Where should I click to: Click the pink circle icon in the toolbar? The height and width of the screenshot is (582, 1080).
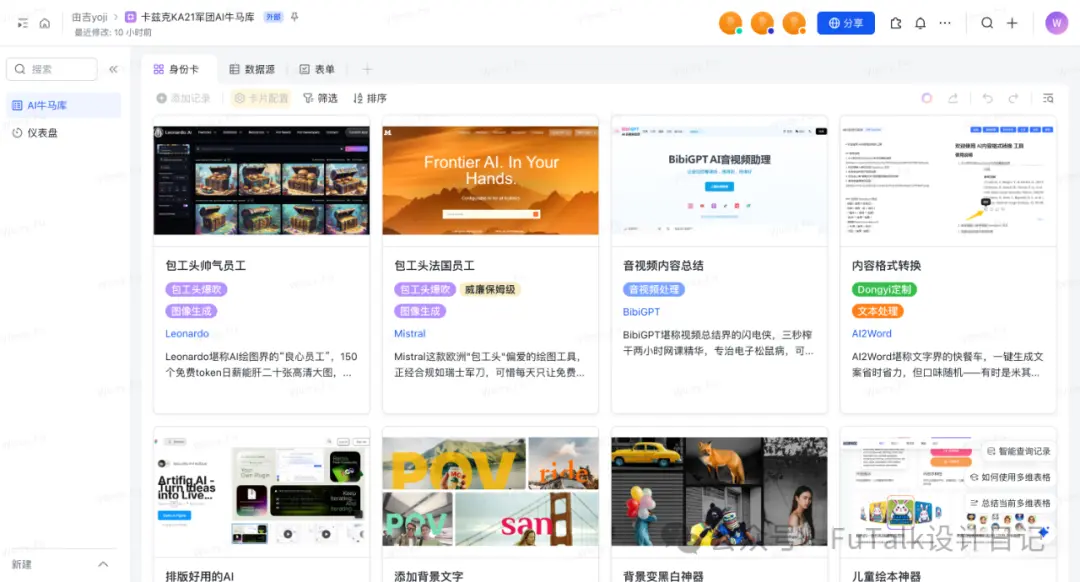pos(927,98)
